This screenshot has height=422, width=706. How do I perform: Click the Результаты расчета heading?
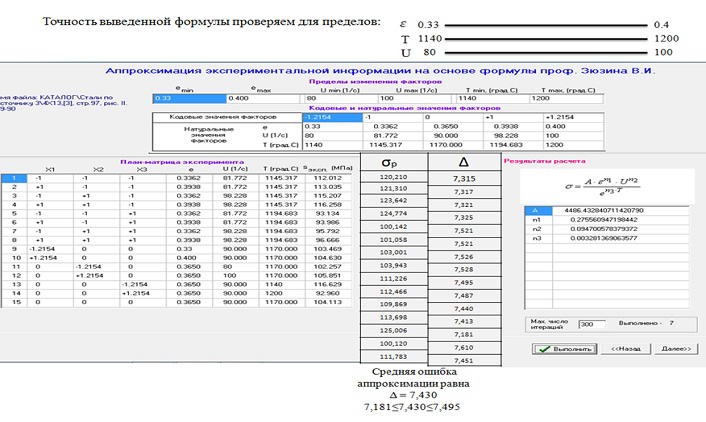544,161
